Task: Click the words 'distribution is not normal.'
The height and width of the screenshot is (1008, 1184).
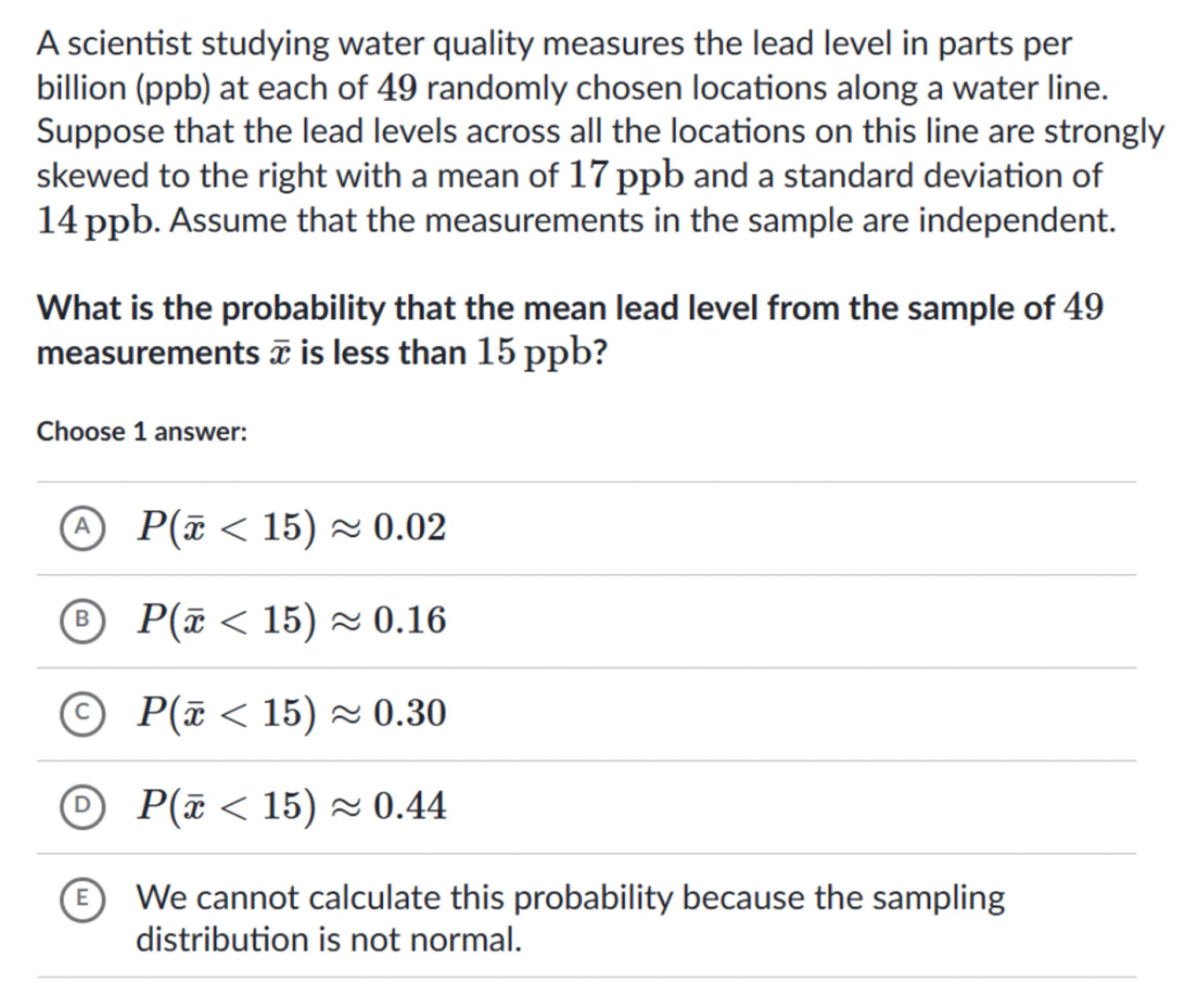Action: pos(328,940)
